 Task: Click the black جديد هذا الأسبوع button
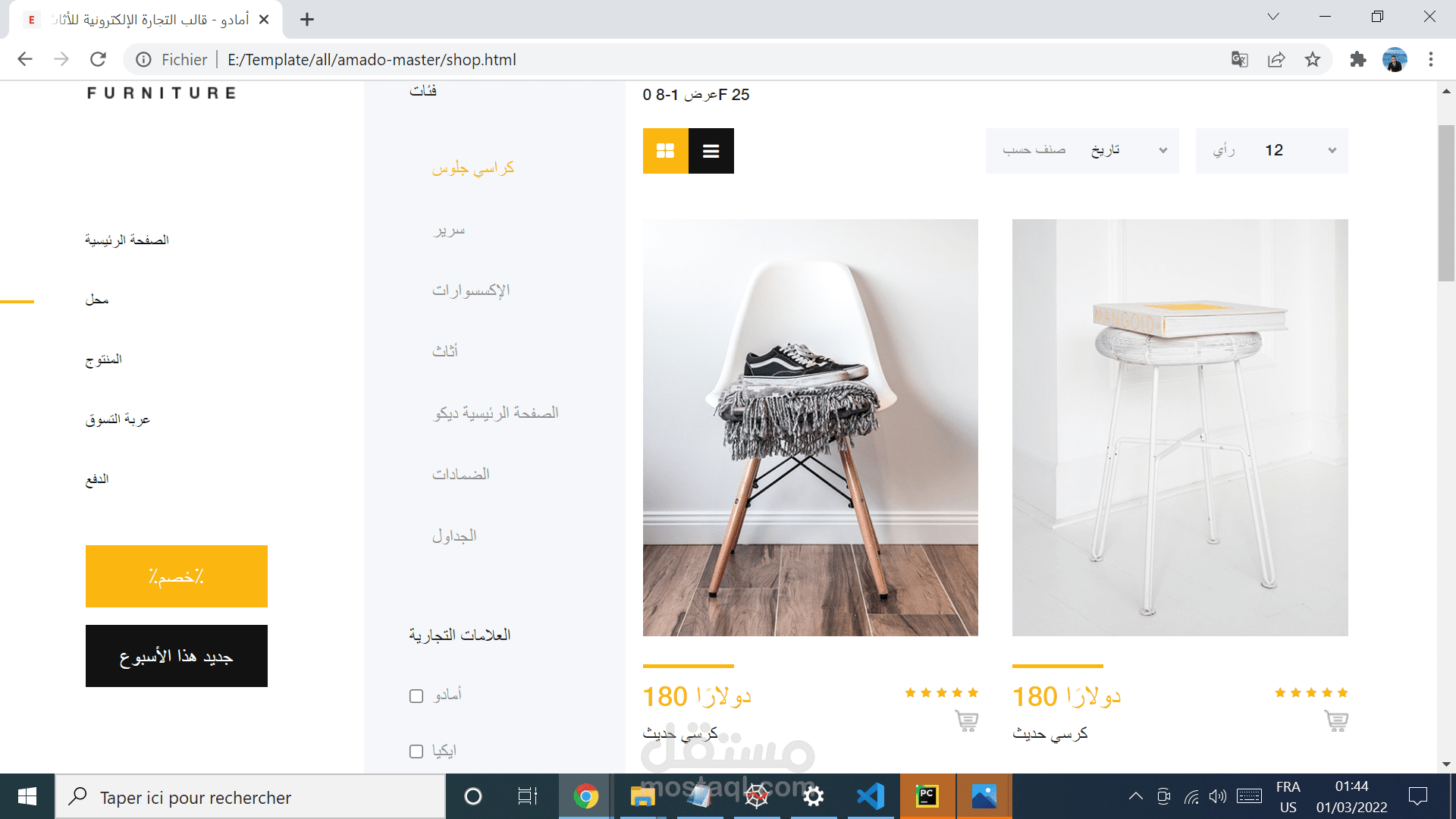coord(177,656)
